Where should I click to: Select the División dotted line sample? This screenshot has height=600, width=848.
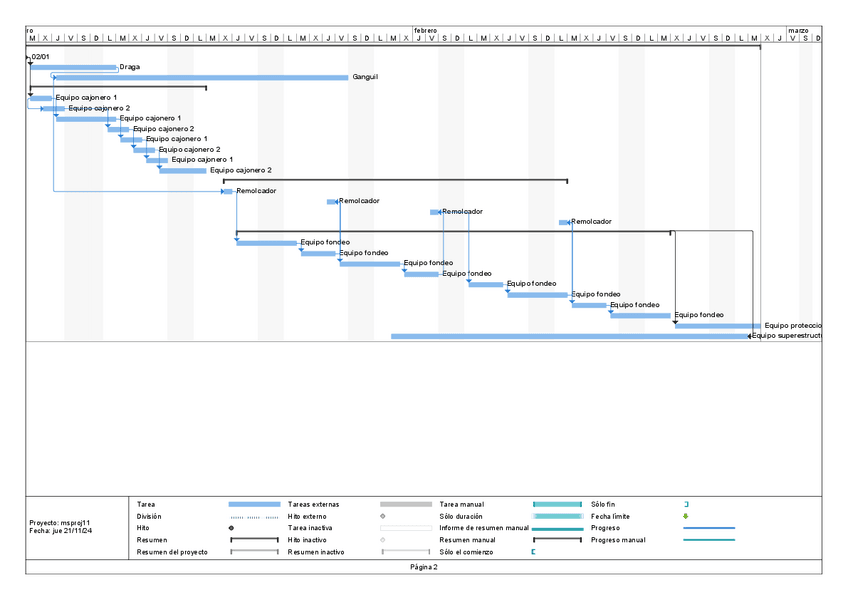point(254,517)
